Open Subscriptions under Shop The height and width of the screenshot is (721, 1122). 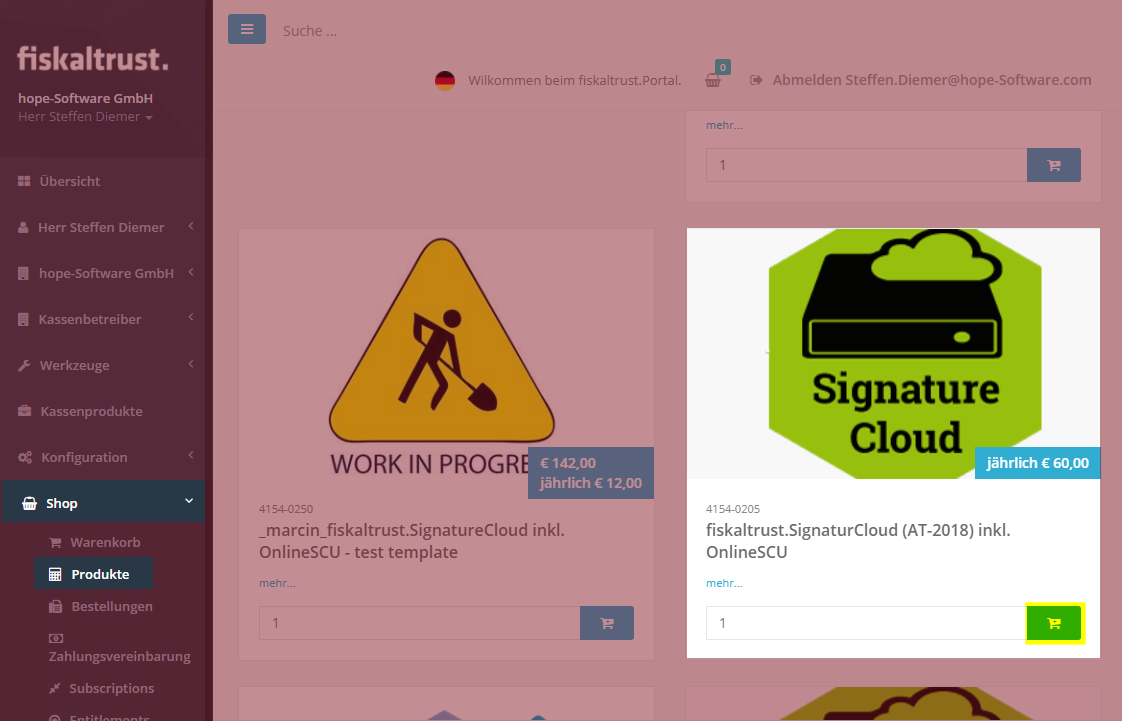(x=111, y=689)
